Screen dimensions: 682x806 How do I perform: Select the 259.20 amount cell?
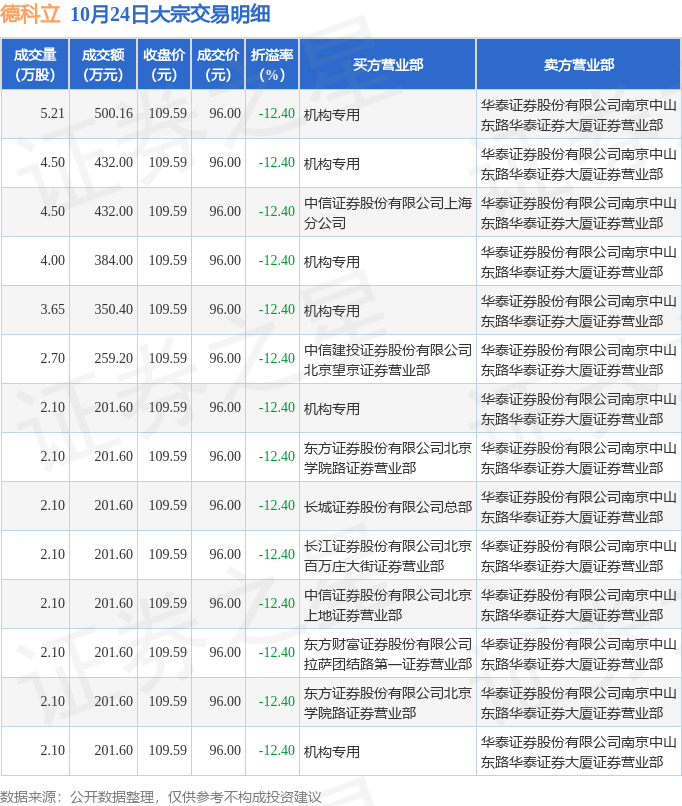pyautogui.click(x=113, y=359)
